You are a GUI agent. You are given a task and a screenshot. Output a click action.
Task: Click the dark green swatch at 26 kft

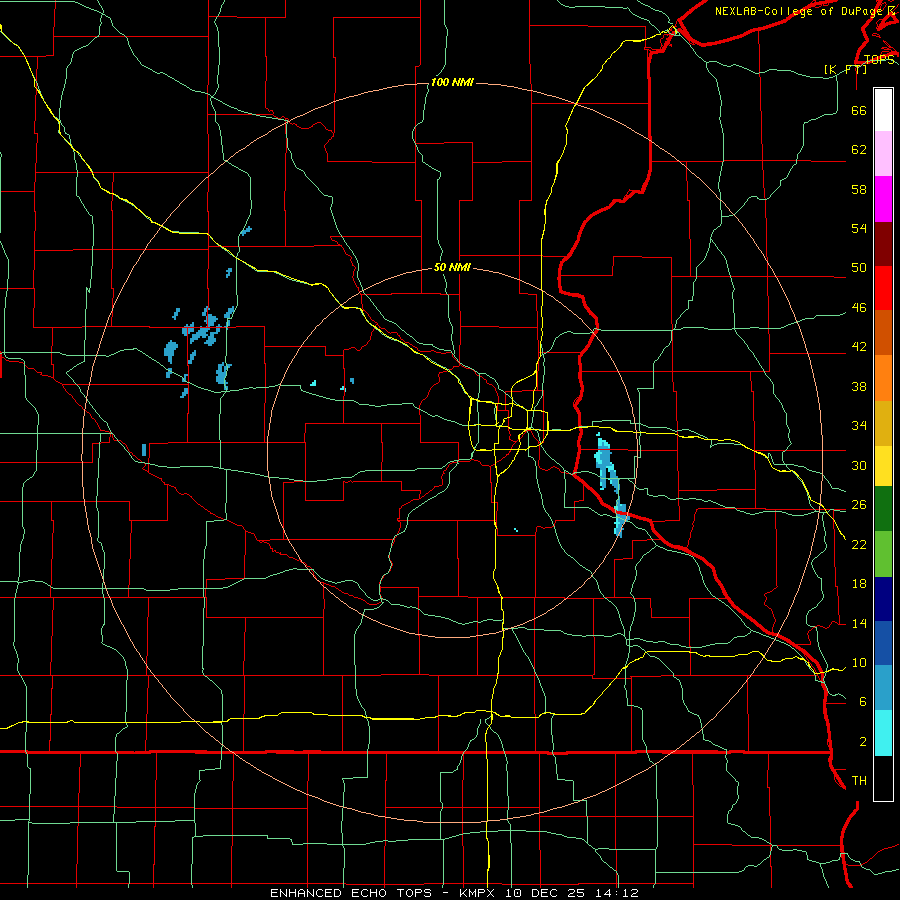[883, 509]
